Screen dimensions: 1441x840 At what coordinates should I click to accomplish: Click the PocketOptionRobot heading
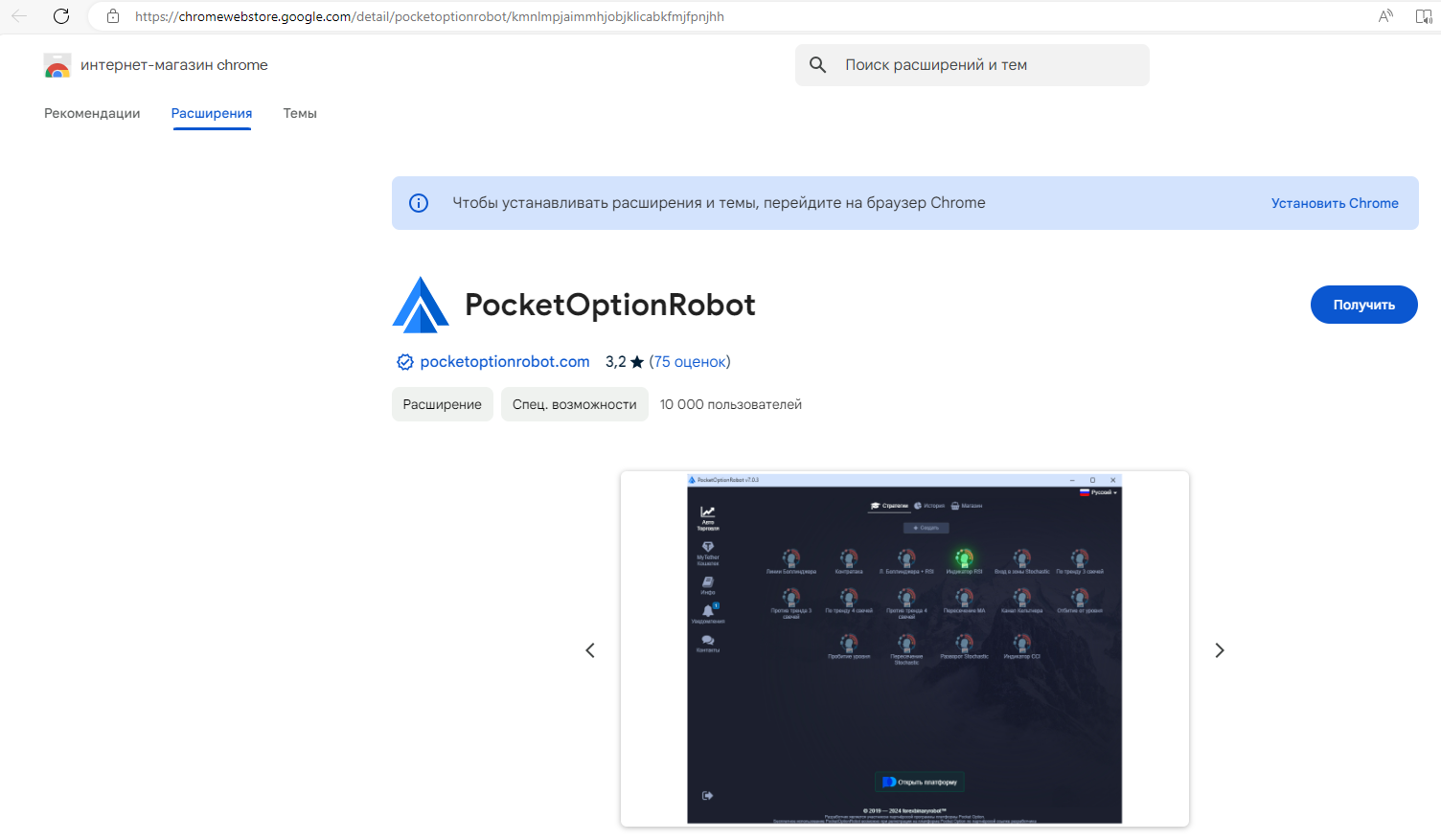tap(610, 305)
